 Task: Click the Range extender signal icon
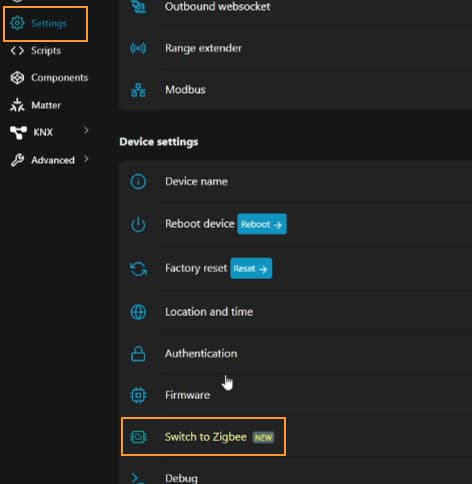click(138, 48)
